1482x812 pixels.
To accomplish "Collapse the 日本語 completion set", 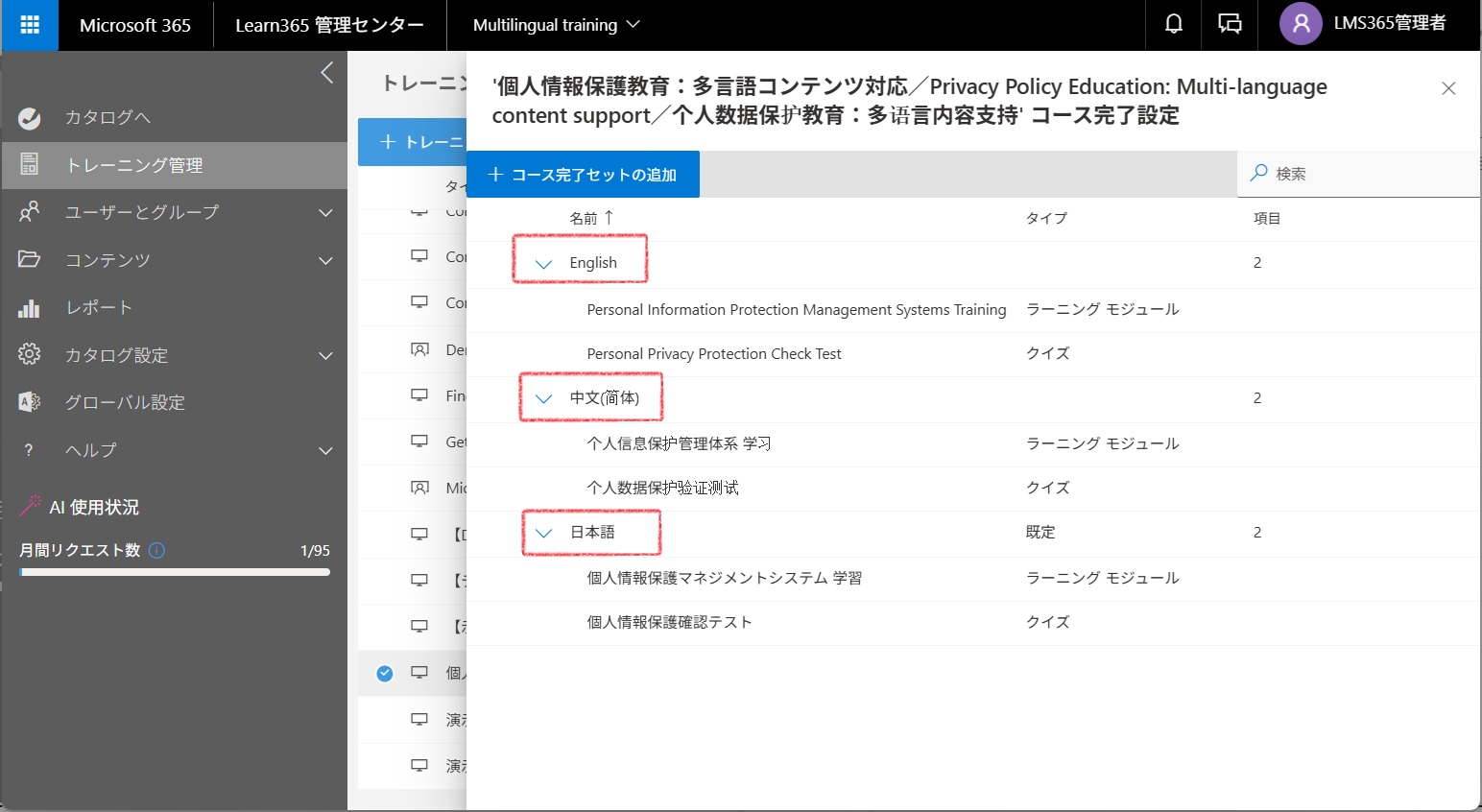I will coord(544,533).
